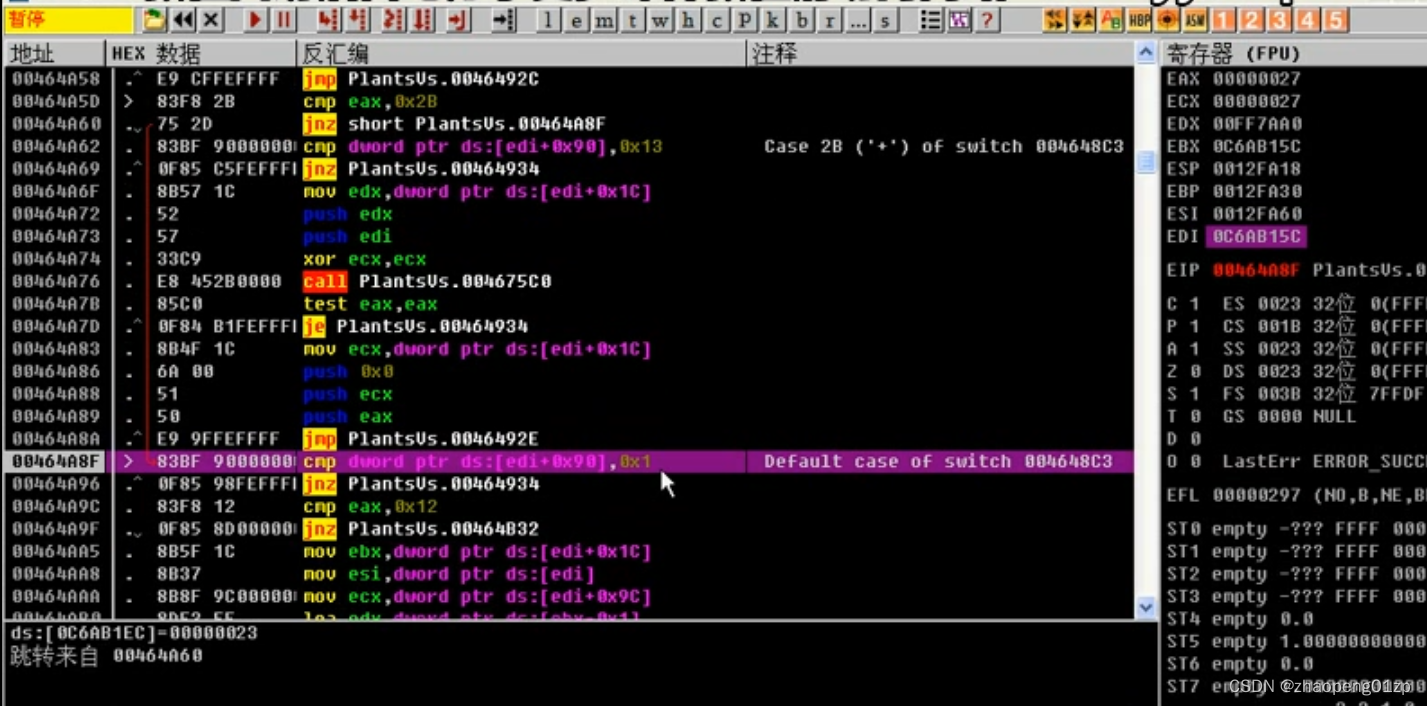Click Execute till return icon
This screenshot has width=1427, height=706.
tap(459, 20)
